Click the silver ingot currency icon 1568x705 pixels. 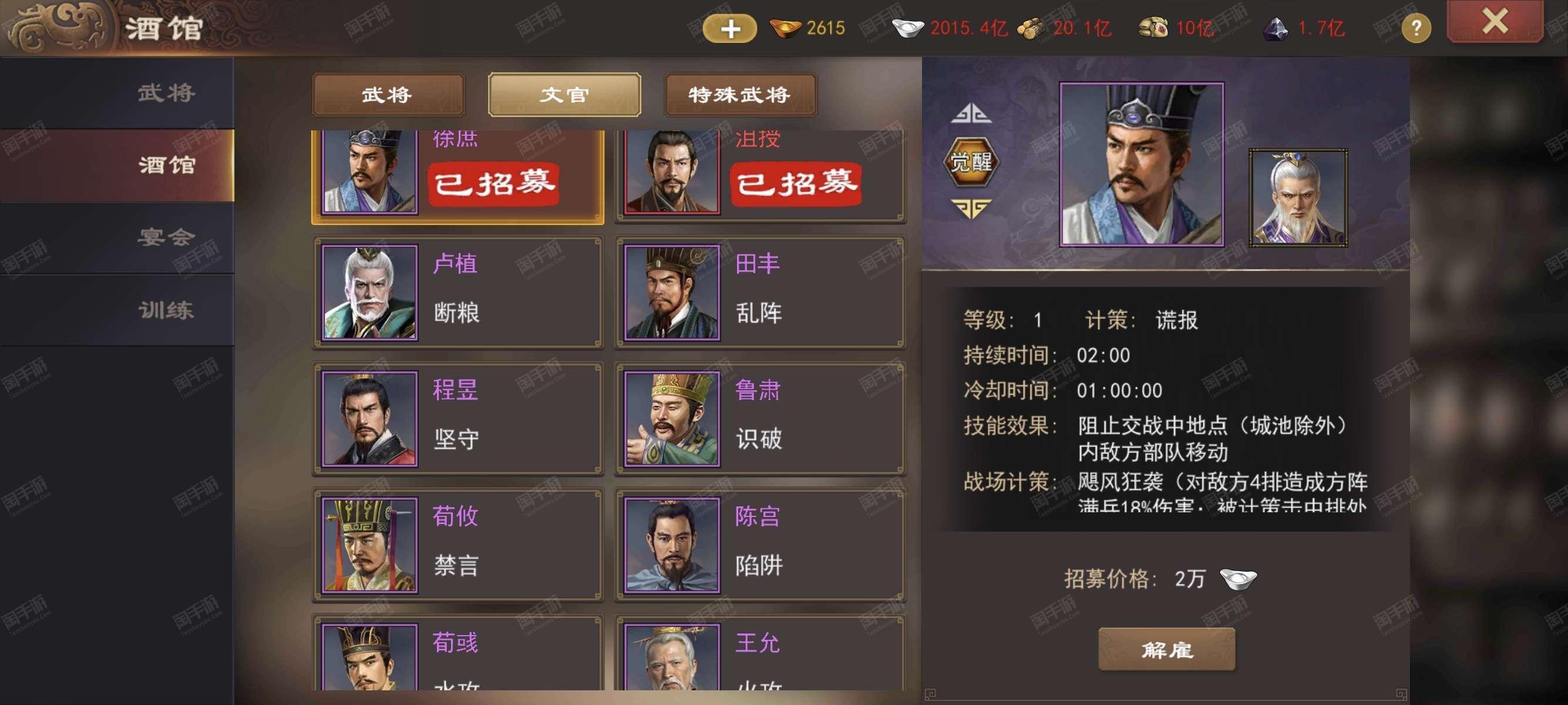tap(908, 28)
